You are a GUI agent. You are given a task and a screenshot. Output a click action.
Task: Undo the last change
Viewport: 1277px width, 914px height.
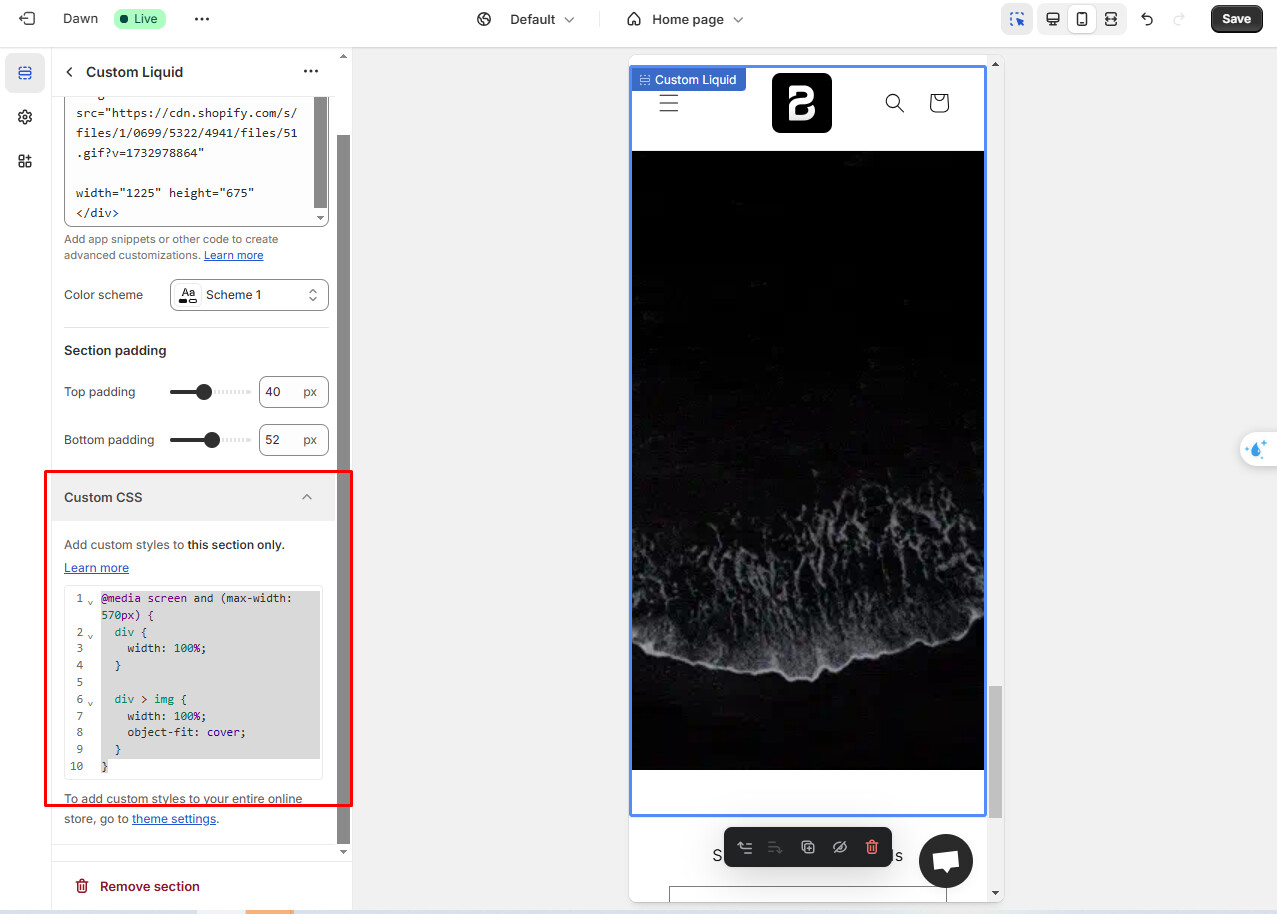tap(1147, 19)
